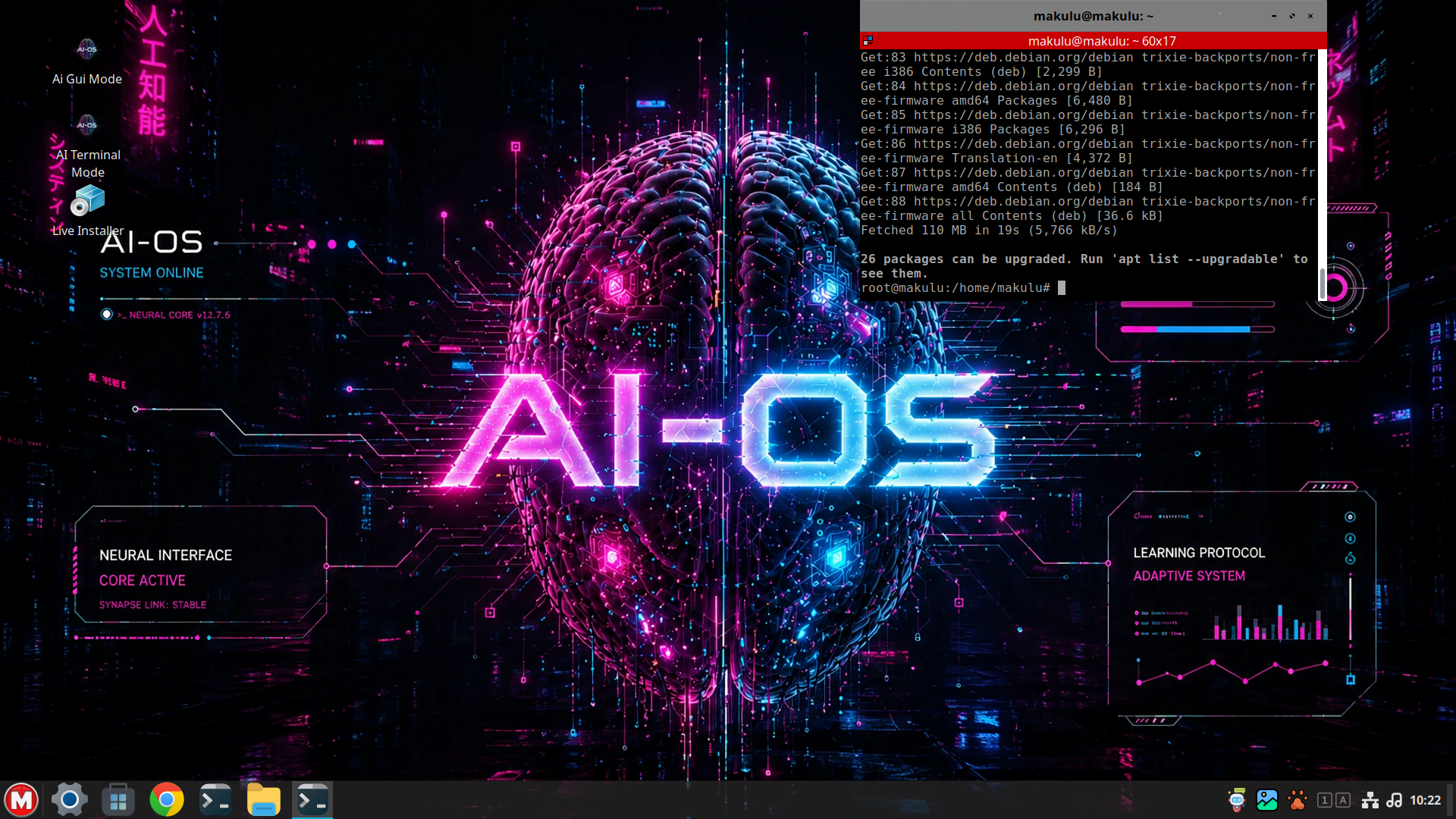Open the Terminator grouping icon menu

point(868,41)
